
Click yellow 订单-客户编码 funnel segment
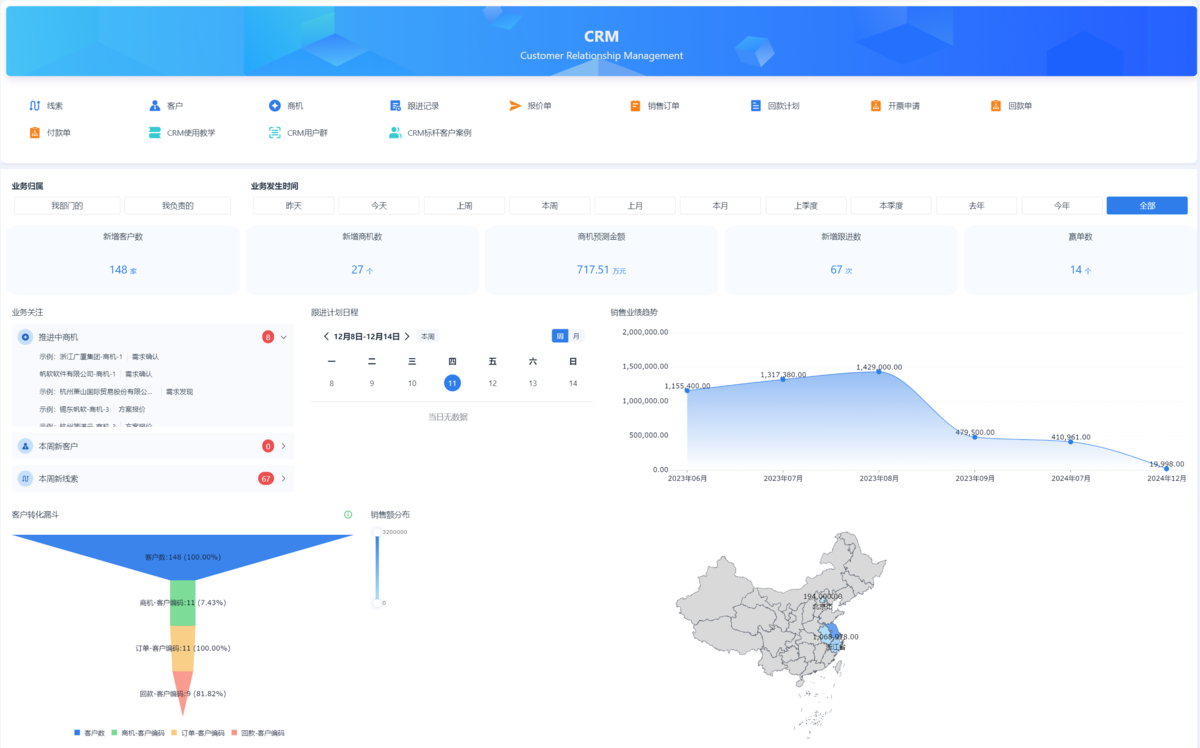(x=182, y=648)
